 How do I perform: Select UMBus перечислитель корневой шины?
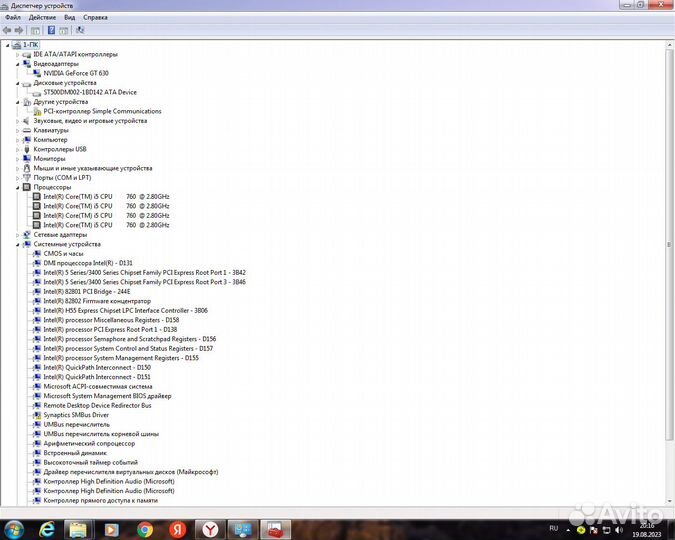101,434
